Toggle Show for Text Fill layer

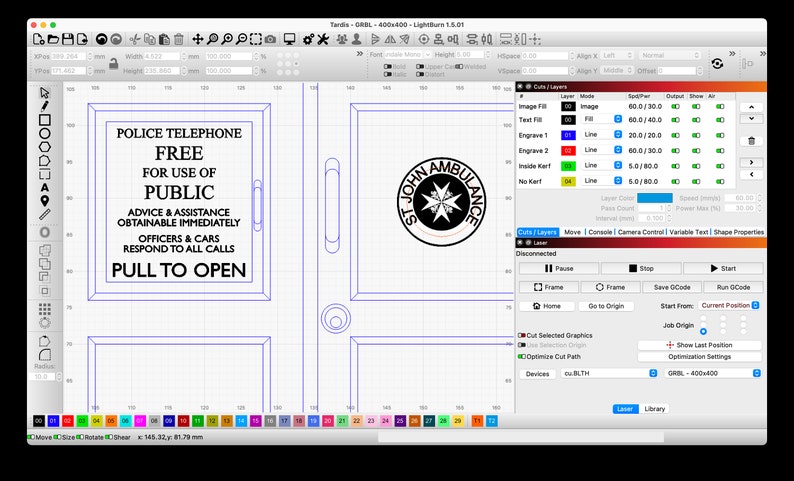click(x=696, y=120)
